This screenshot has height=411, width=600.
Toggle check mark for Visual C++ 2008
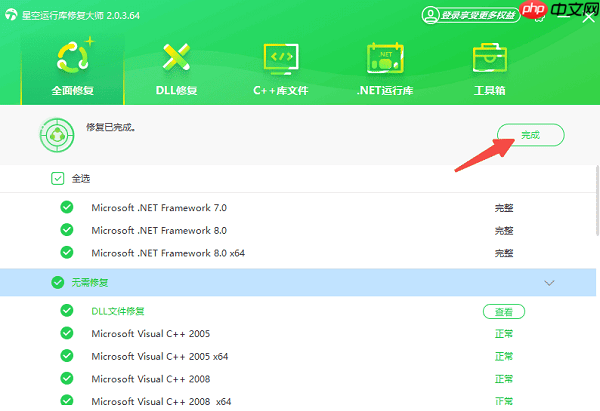[x=67, y=378]
